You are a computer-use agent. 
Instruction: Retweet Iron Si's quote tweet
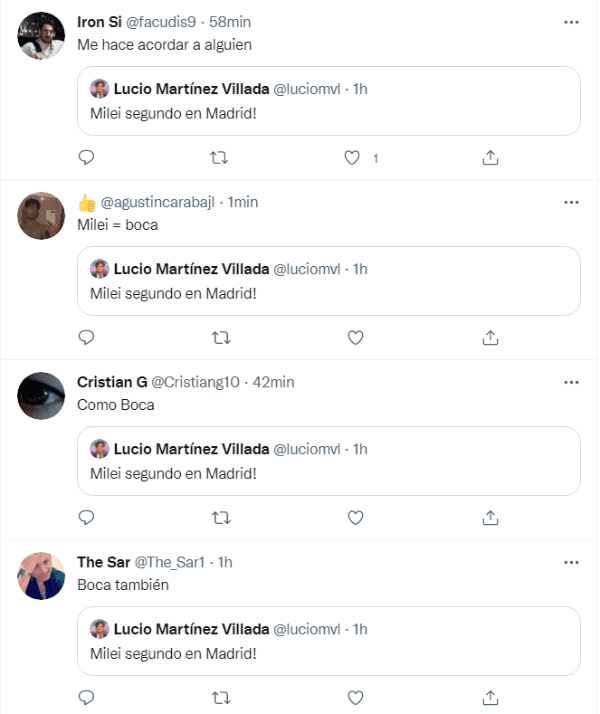221,158
